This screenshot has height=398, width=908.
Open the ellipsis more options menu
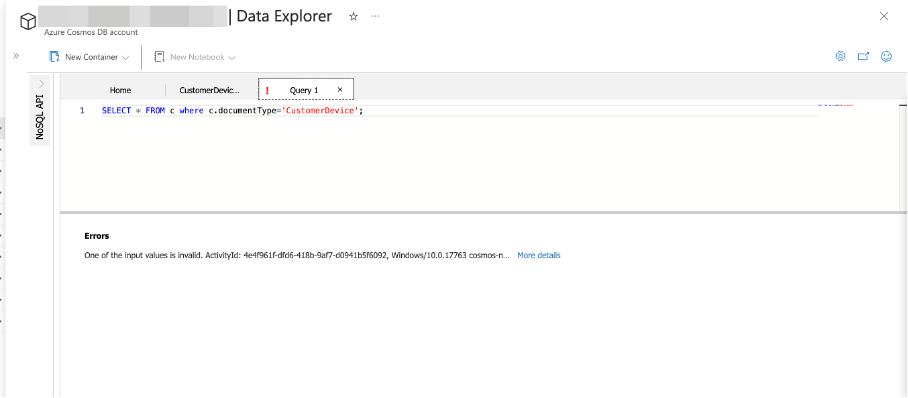[x=375, y=17]
